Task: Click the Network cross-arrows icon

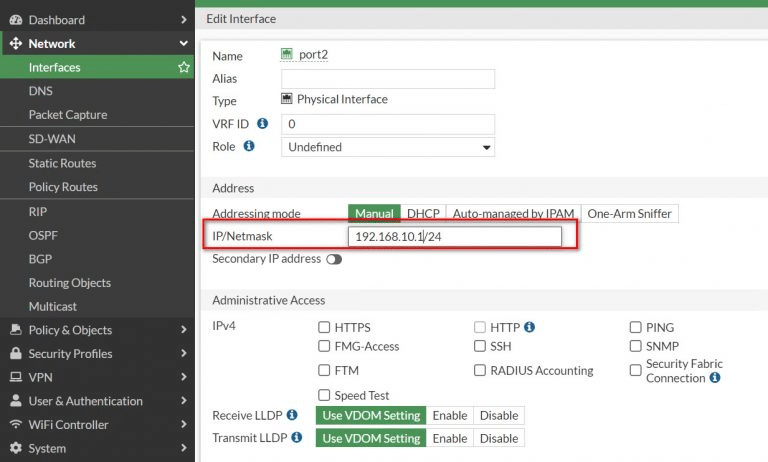Action: [16, 43]
